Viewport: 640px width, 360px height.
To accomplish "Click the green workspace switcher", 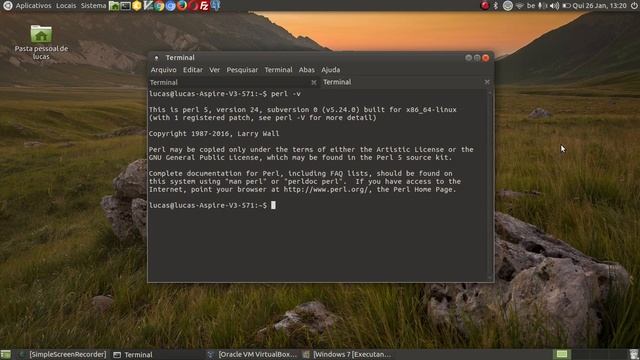I will pos(562,354).
